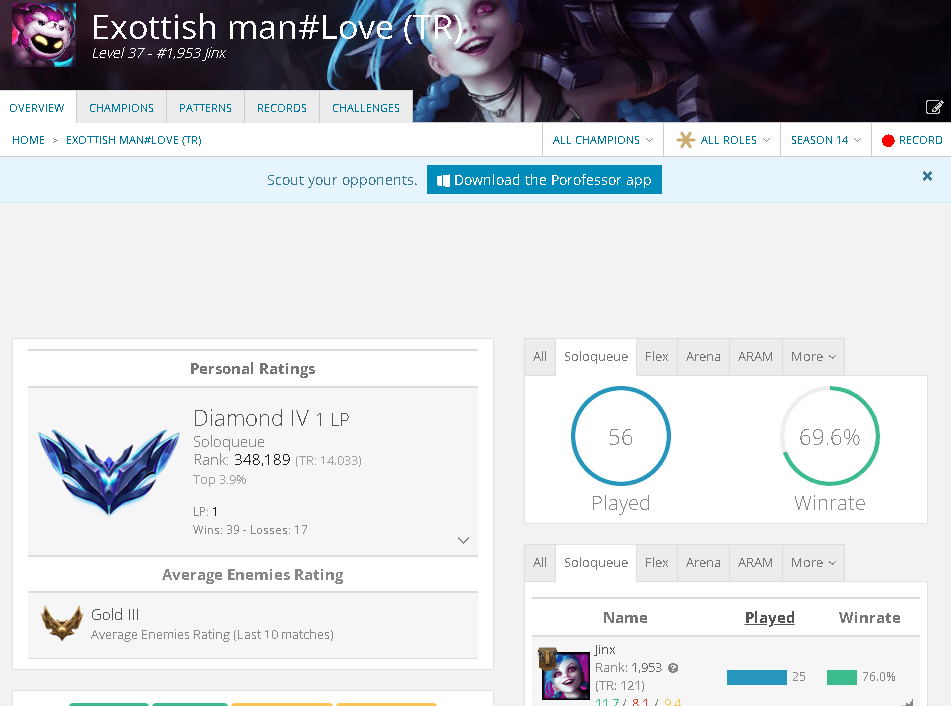Select Flex tab in played/winrate panel

coord(656,357)
